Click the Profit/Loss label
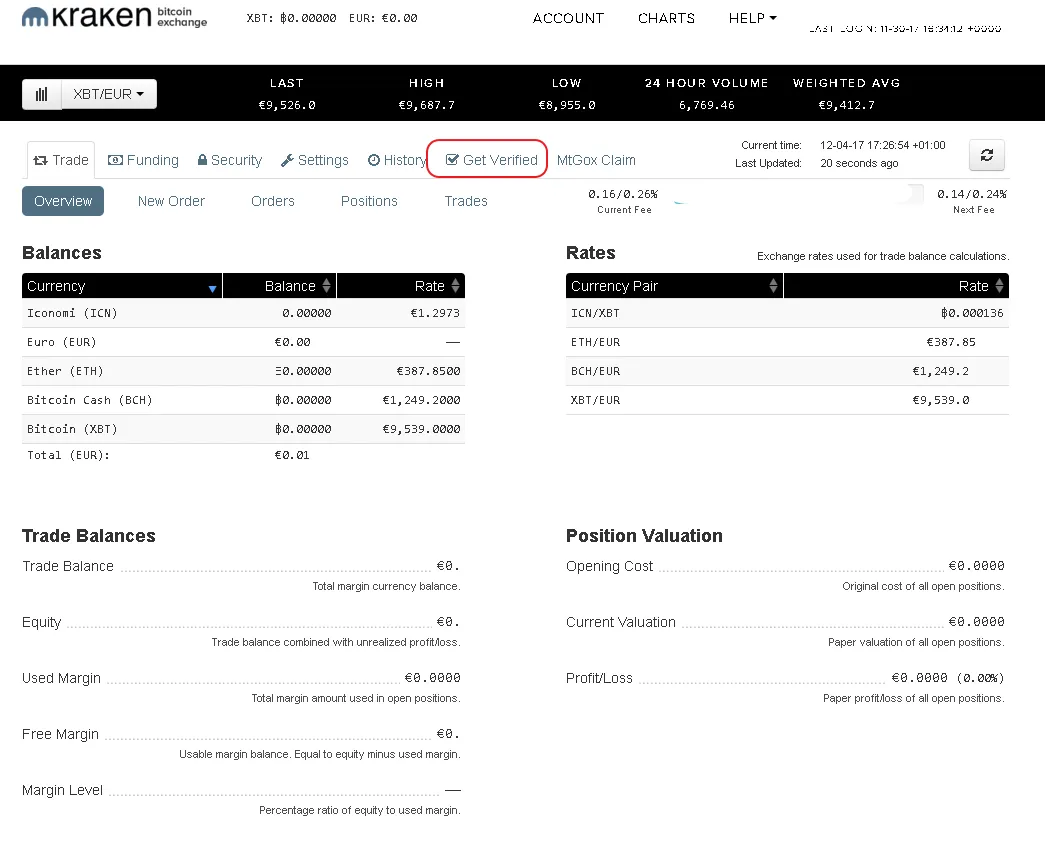Screen dimensions: 1045x860 click(599, 678)
